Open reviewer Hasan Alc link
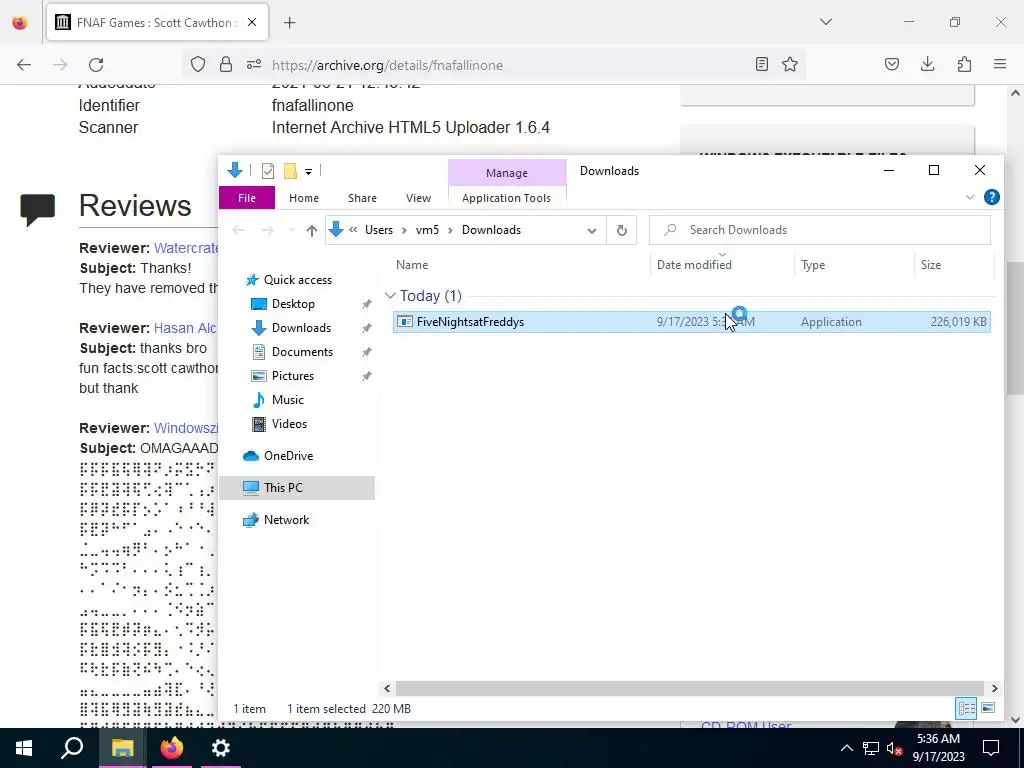The width and height of the screenshot is (1024, 768). (x=185, y=328)
